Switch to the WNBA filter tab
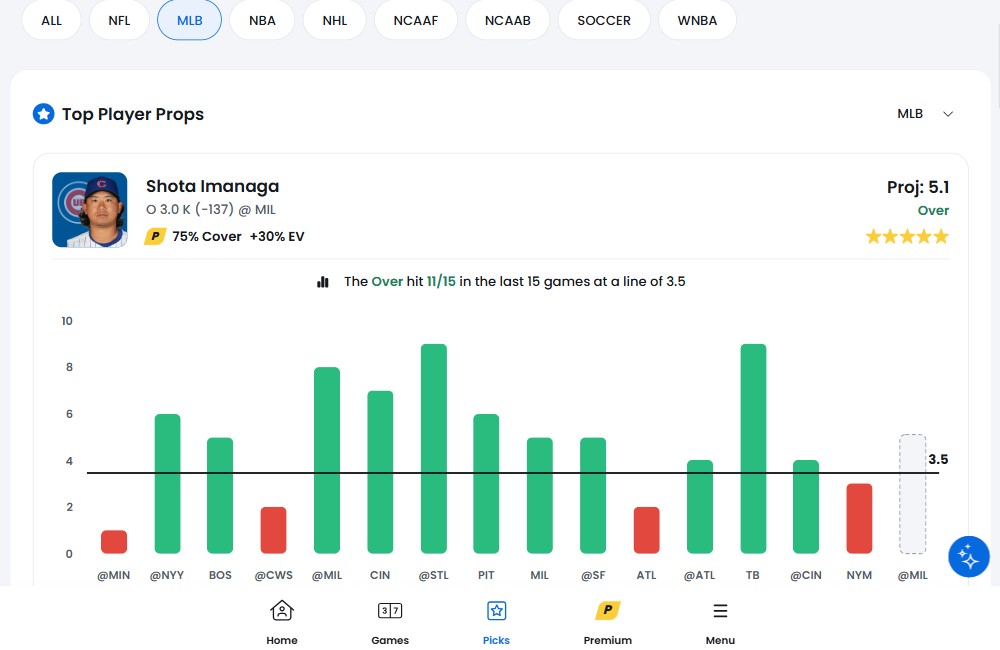1000x650 pixels. (x=697, y=20)
